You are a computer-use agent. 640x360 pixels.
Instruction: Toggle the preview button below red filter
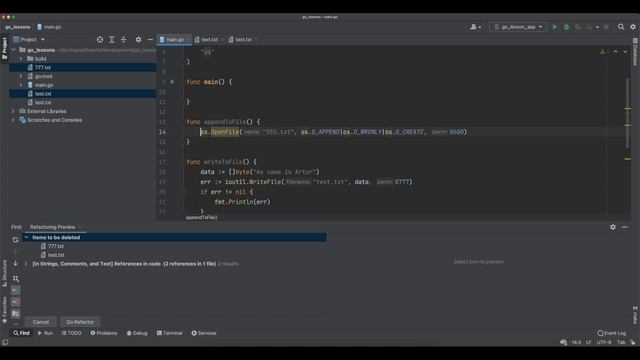click(x=16, y=313)
